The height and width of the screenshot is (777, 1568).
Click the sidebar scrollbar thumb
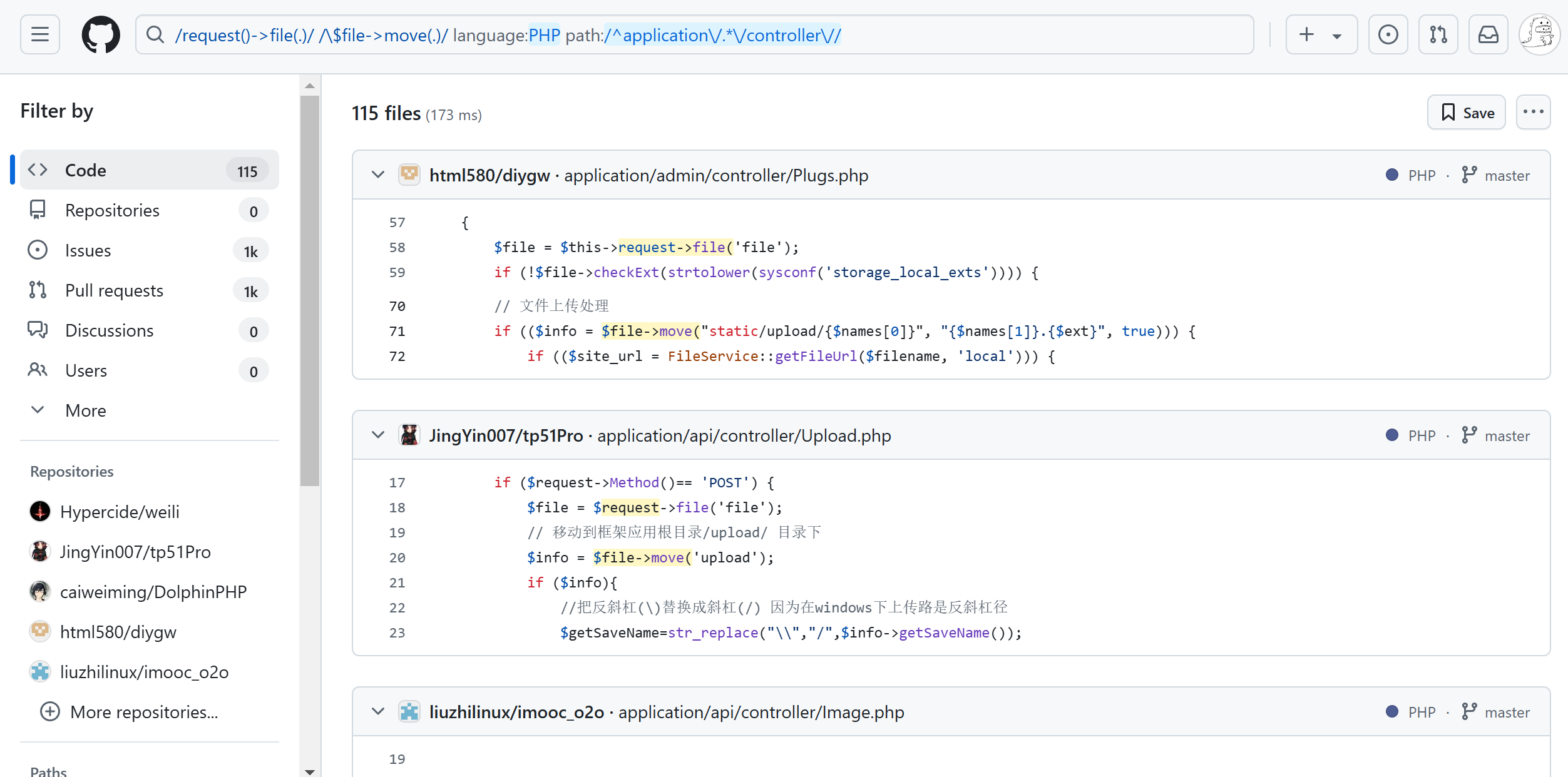tap(310, 291)
